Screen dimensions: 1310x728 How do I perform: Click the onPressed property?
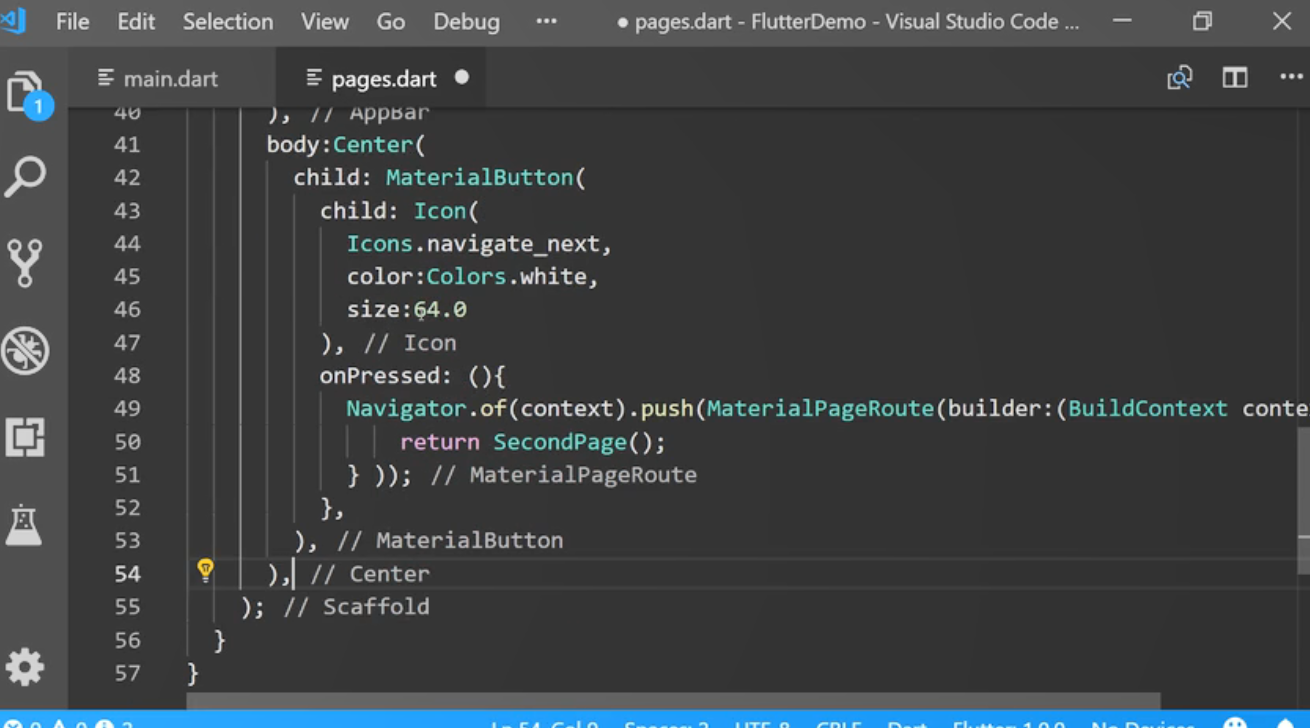(x=379, y=375)
